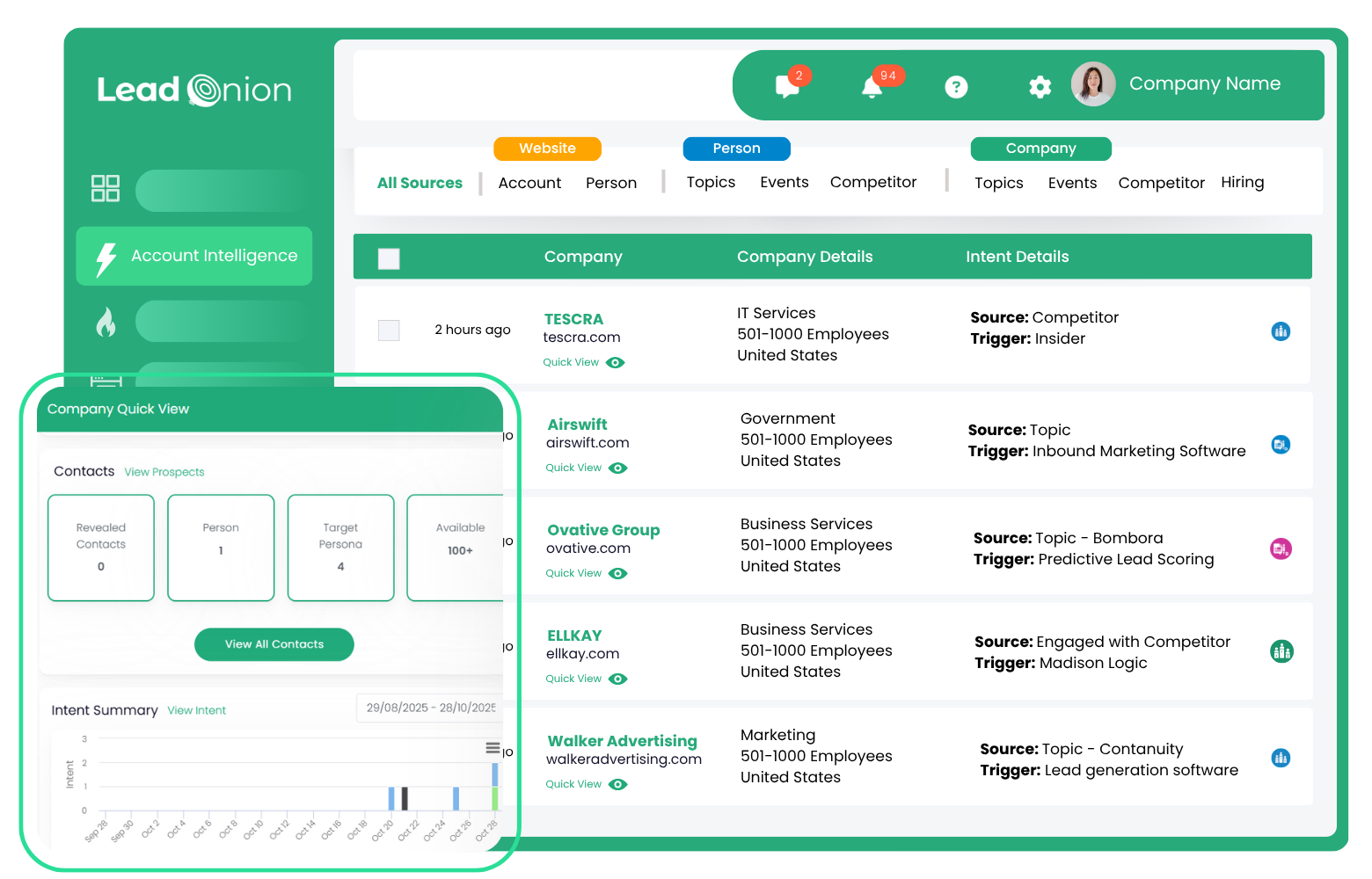Click the pink Ovative Group intent icon
The height and width of the screenshot is (879, 1372).
tap(1281, 548)
